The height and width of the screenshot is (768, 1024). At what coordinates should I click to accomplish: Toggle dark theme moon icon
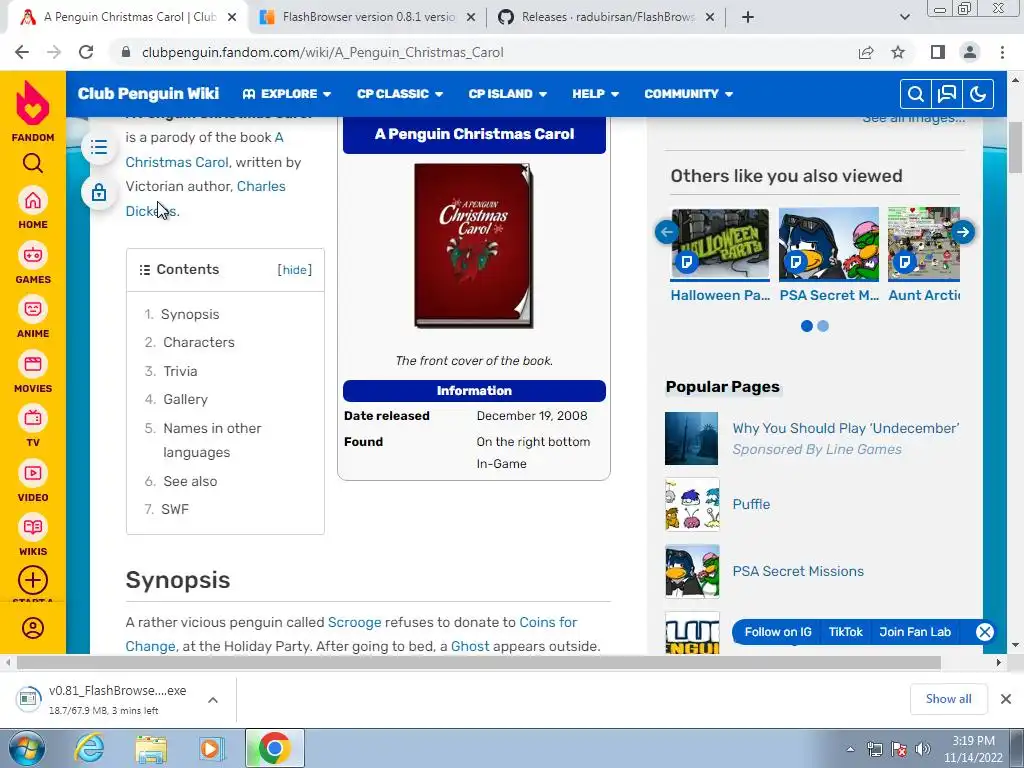tap(978, 94)
